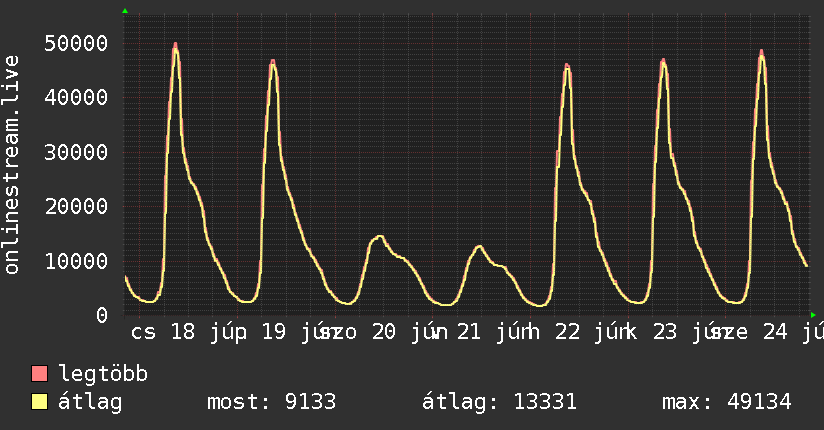Click the 50000 y-axis label
Viewport: 824px width, 430px height.
point(76,43)
